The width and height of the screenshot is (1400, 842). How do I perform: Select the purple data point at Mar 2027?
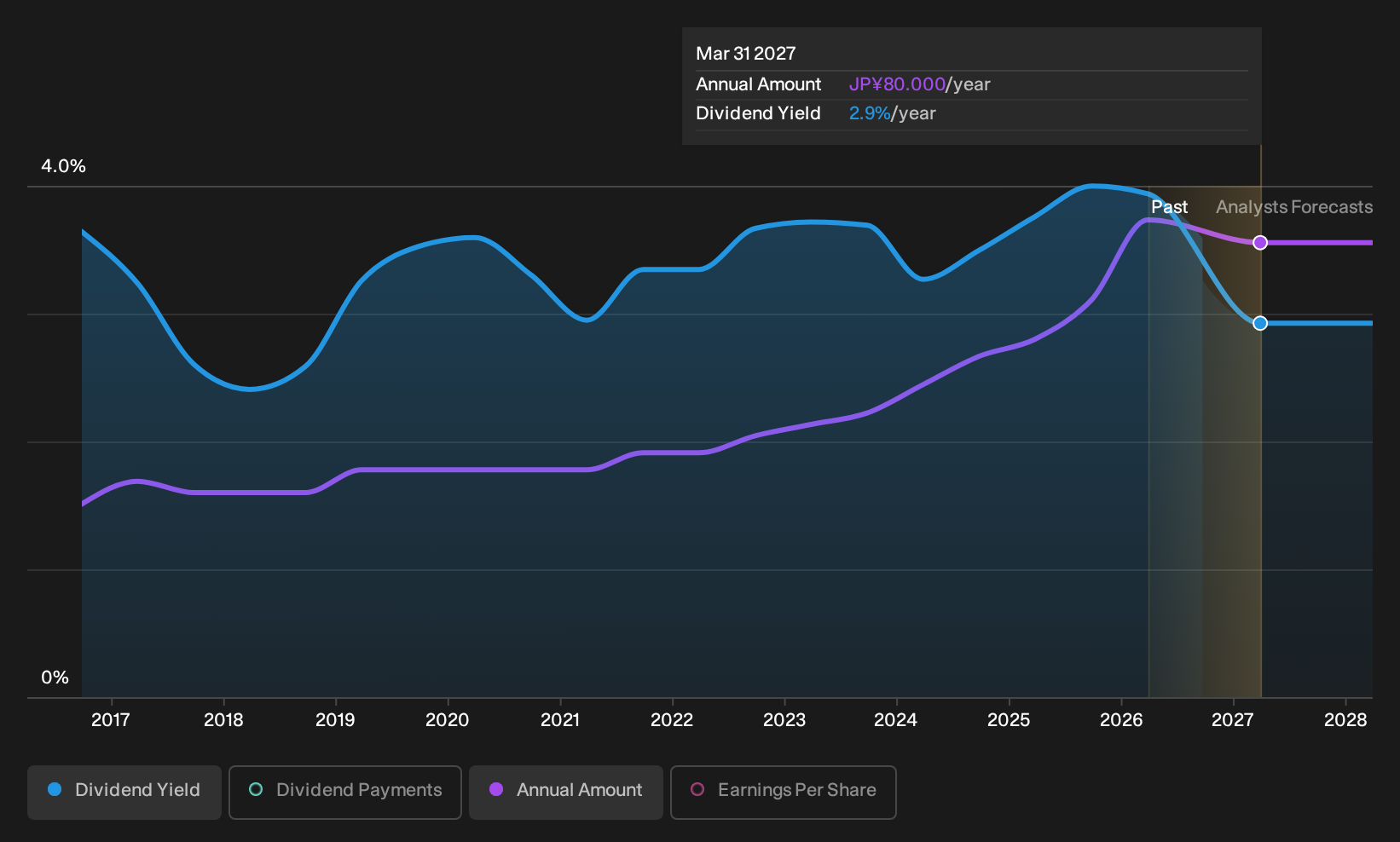[x=1260, y=243]
